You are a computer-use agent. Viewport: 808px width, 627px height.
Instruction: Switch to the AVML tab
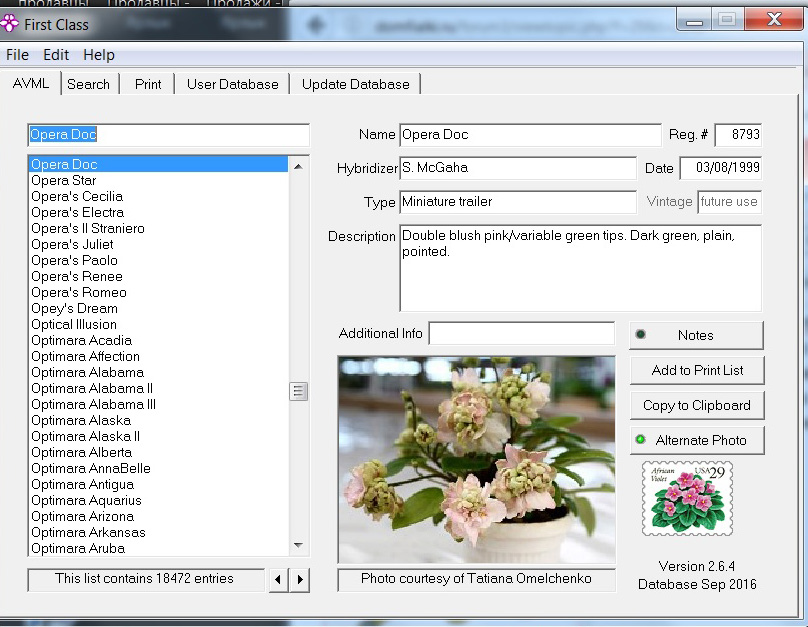click(x=31, y=83)
